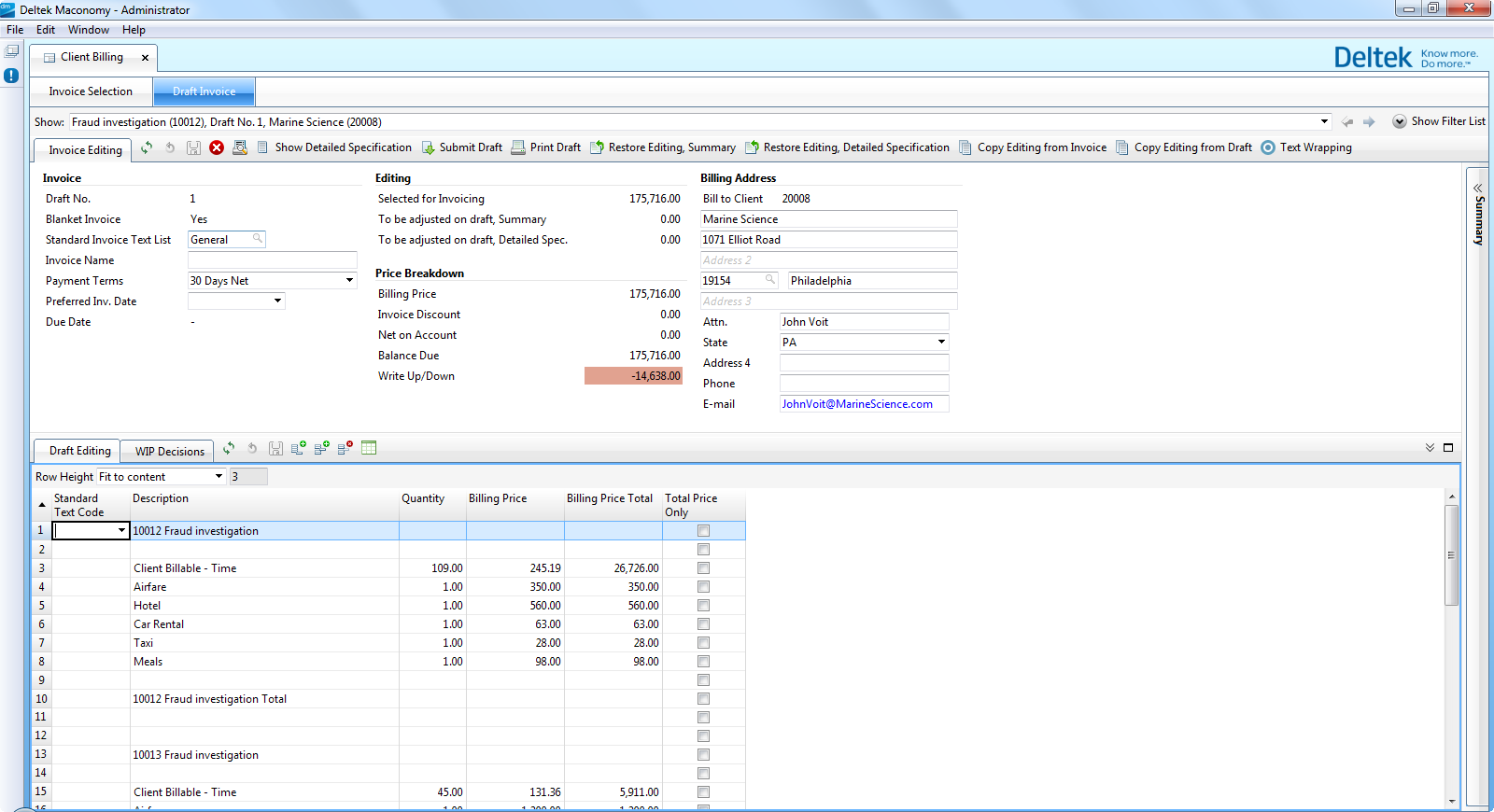Viewport: 1494px width, 812px height.
Task: Click the refresh icon beside Invoice Editing tab
Action: [147, 147]
